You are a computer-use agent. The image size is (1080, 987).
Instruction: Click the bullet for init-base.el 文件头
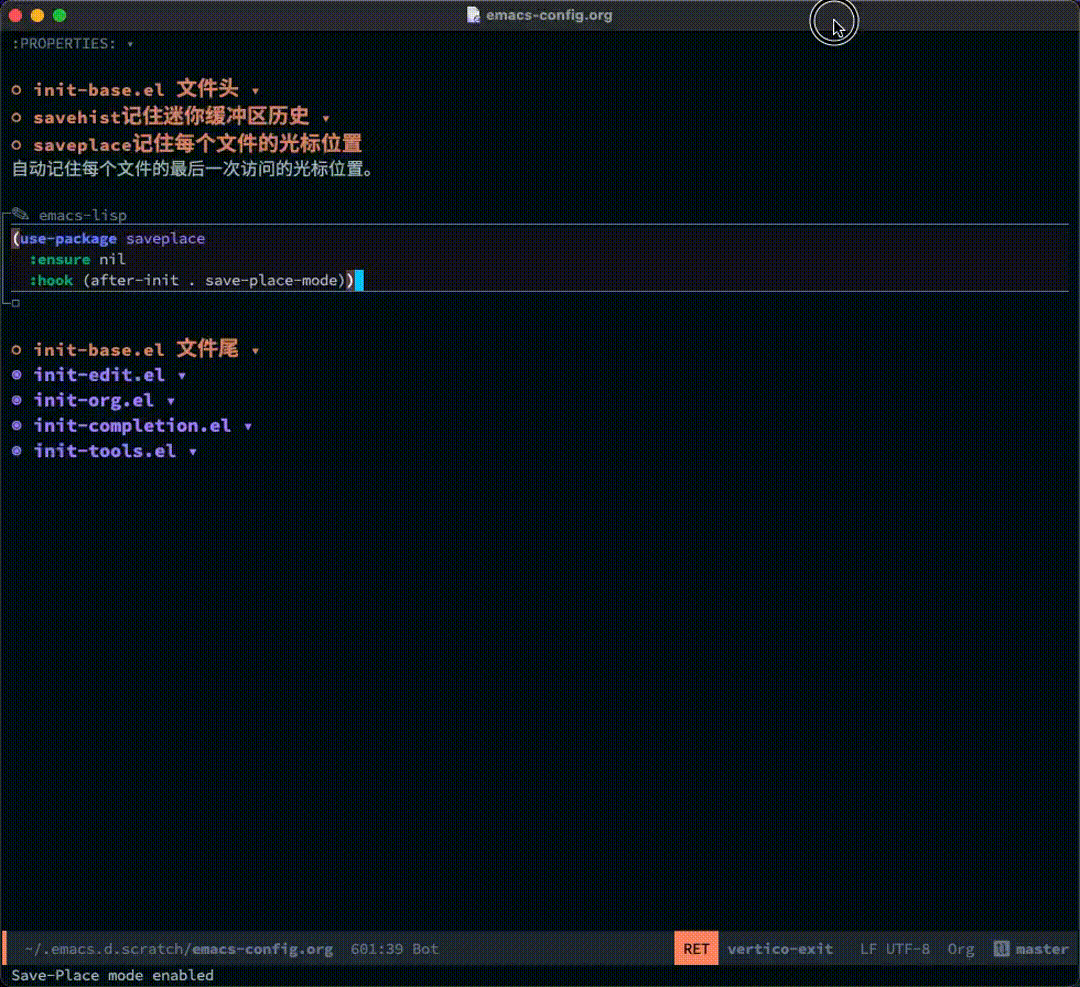point(17,90)
